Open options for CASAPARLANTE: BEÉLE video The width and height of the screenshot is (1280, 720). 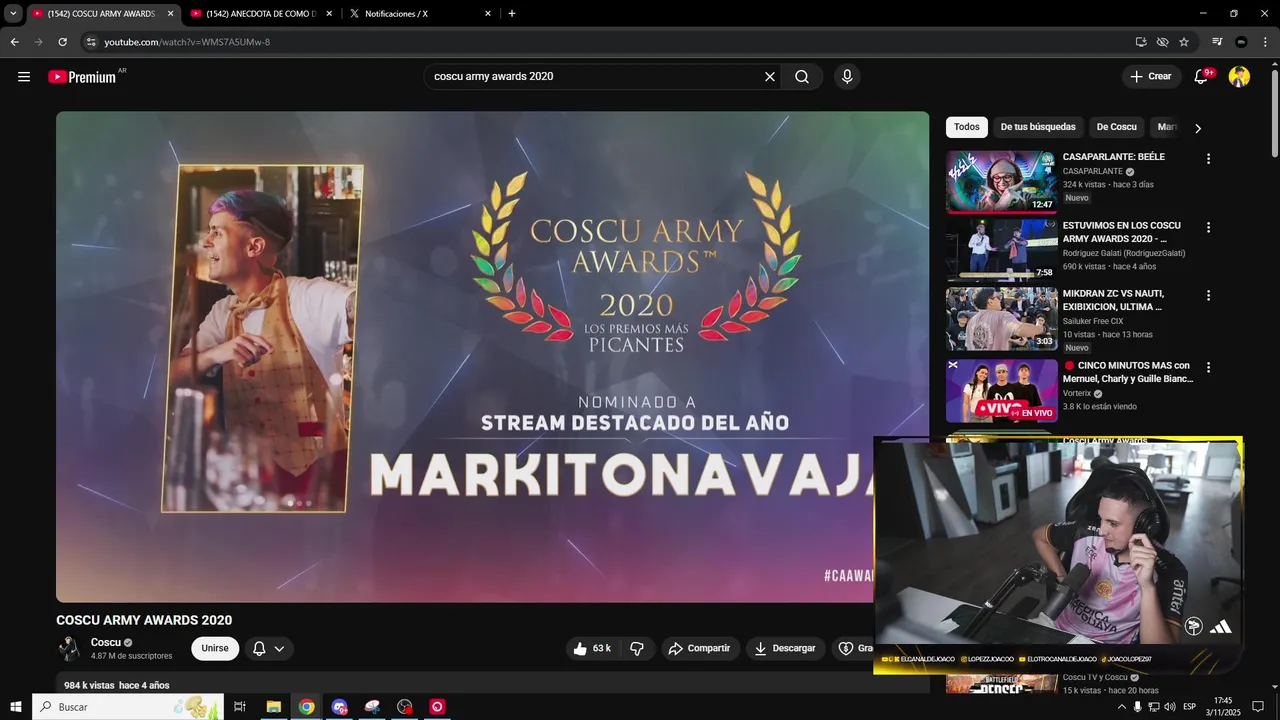tap(1208, 159)
